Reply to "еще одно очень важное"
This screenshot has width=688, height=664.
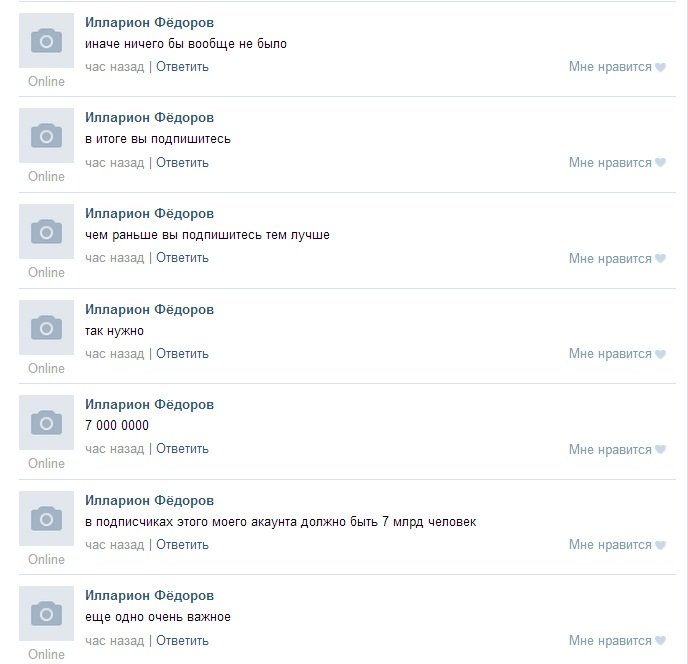pyautogui.click(x=182, y=641)
